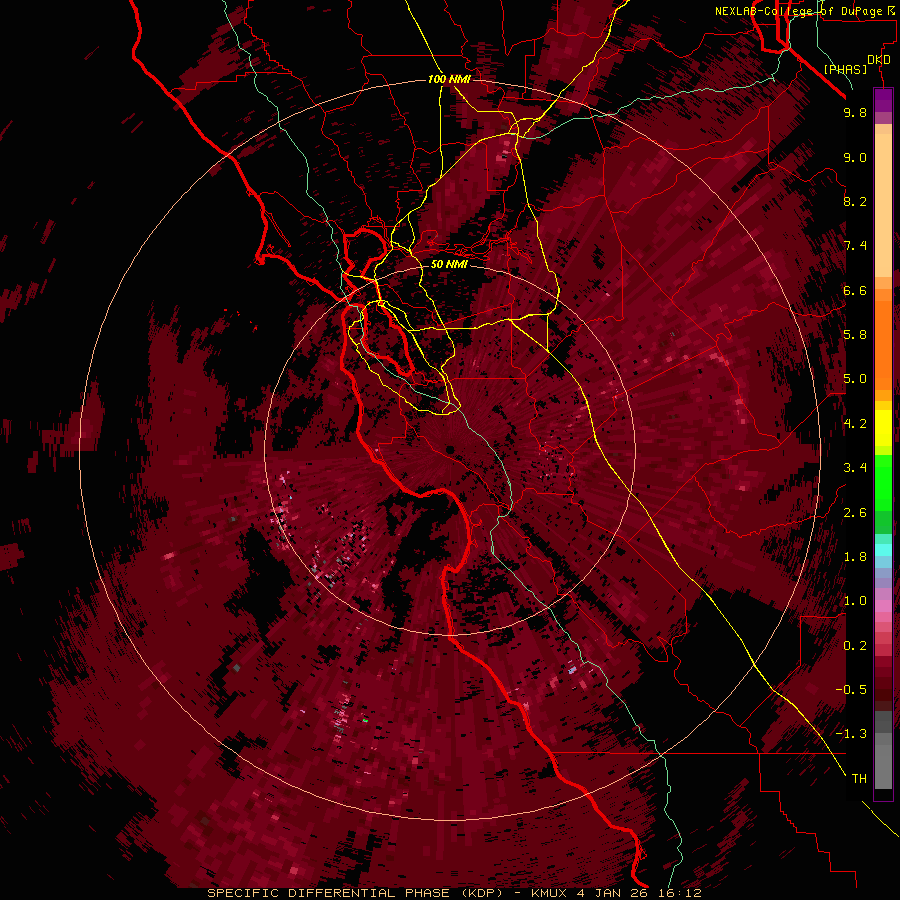Image resolution: width=900 pixels, height=900 pixels.
Task: Click the 16:12 timestamp in the caption
Action: (680, 893)
